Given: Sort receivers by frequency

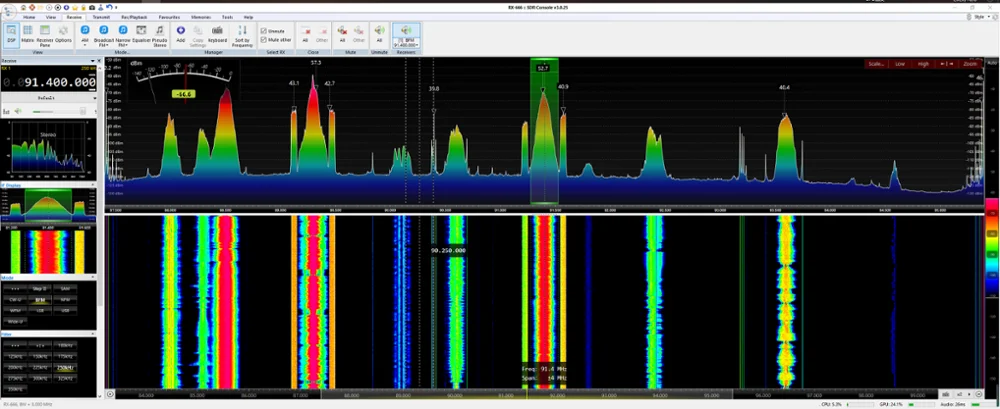Looking at the screenshot, I should click(243, 34).
